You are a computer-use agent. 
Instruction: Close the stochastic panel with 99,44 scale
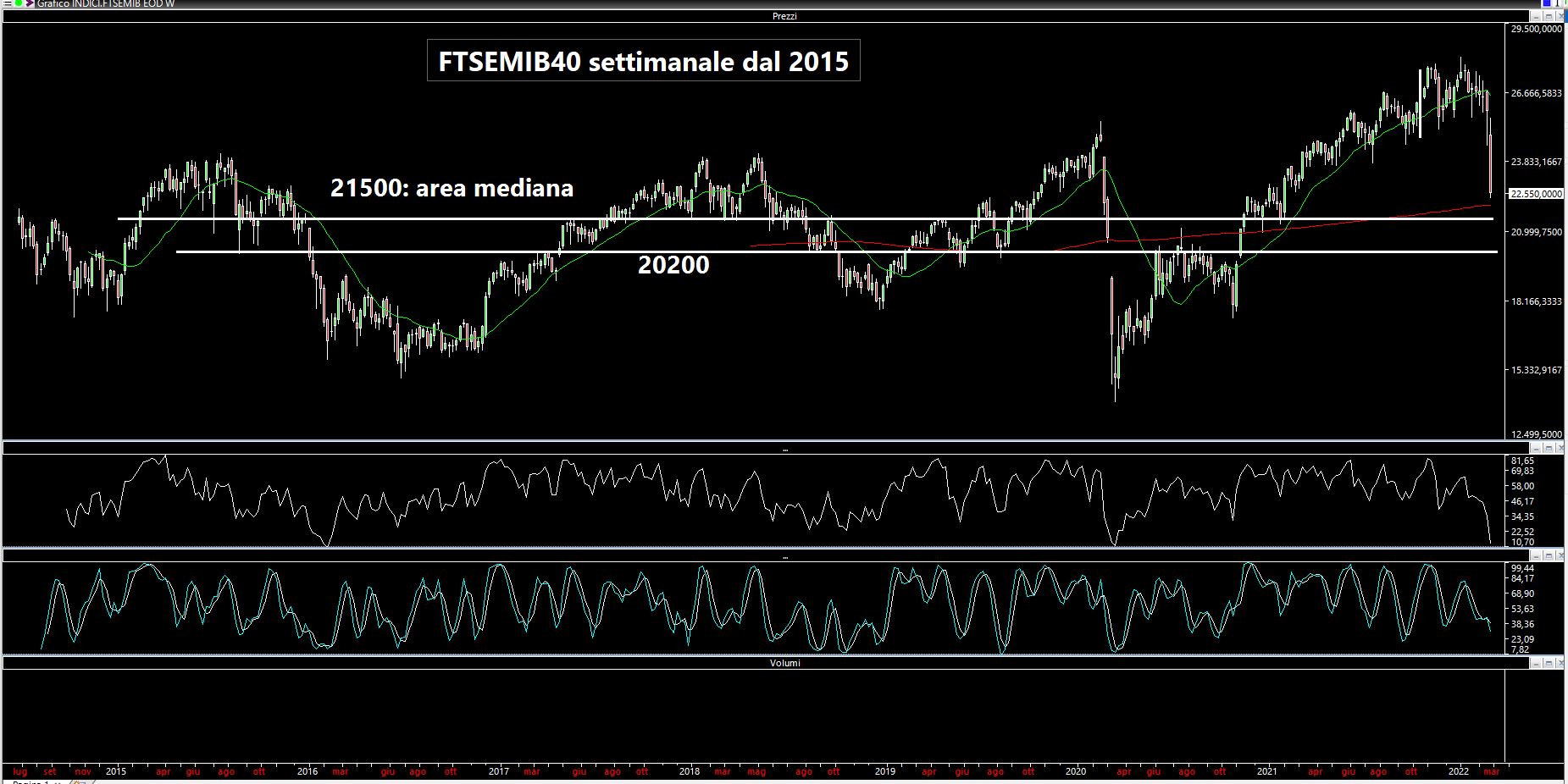pos(1560,555)
